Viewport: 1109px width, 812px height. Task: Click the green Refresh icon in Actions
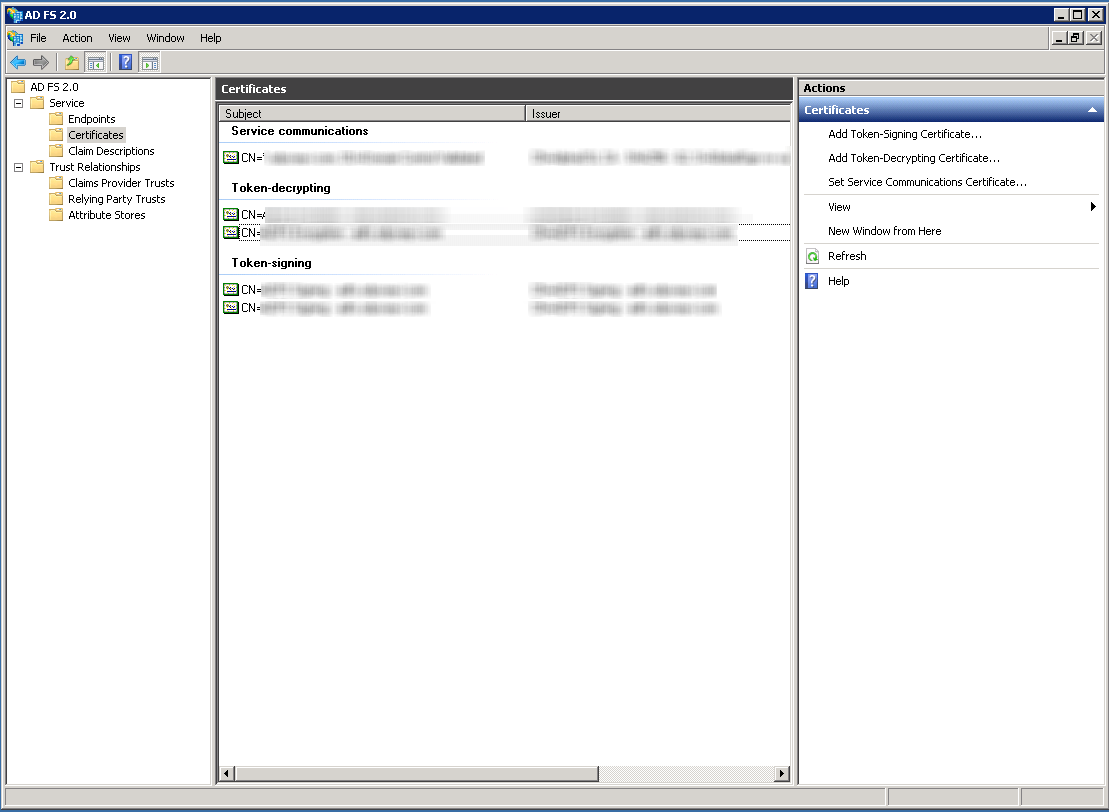[x=813, y=256]
